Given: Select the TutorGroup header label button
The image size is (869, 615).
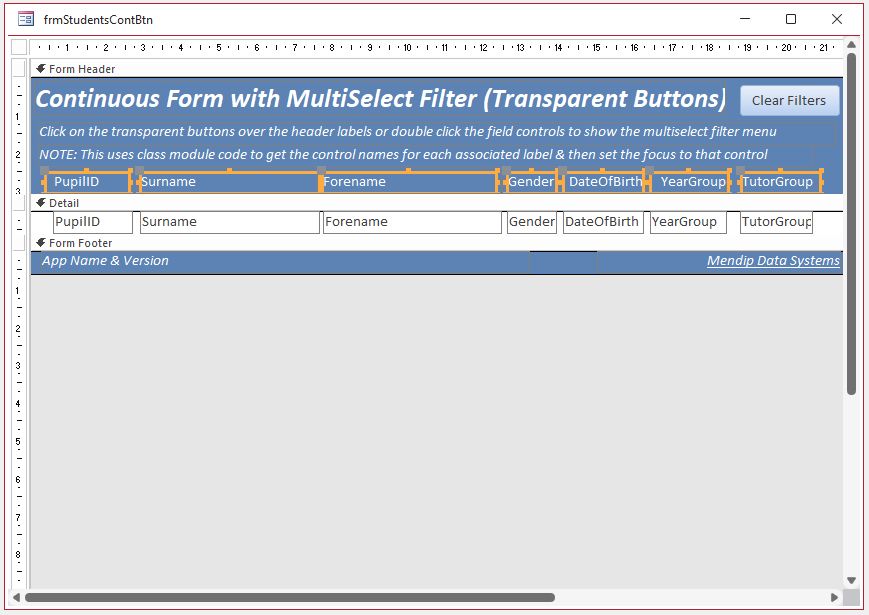Looking at the screenshot, I should tap(780, 182).
